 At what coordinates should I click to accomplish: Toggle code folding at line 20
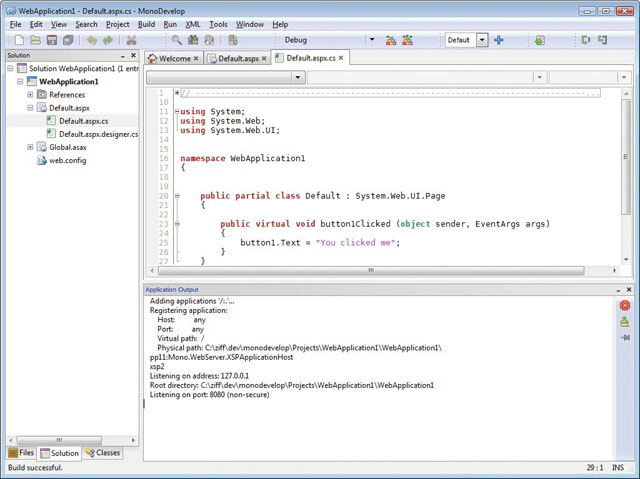177,196
